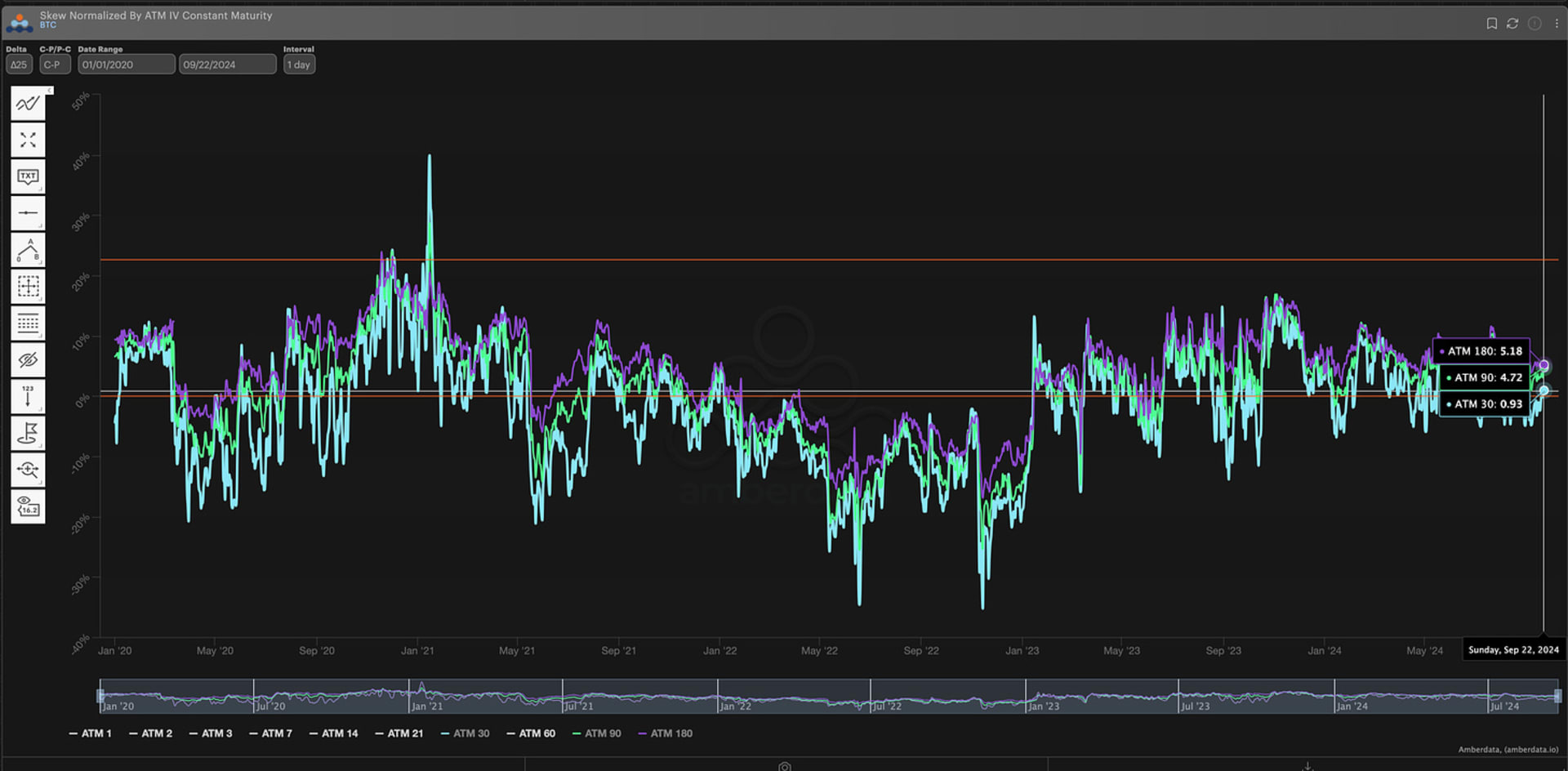Click the download arrow icon at bottom
Viewport: 1568px width, 771px height.
[x=1307, y=766]
